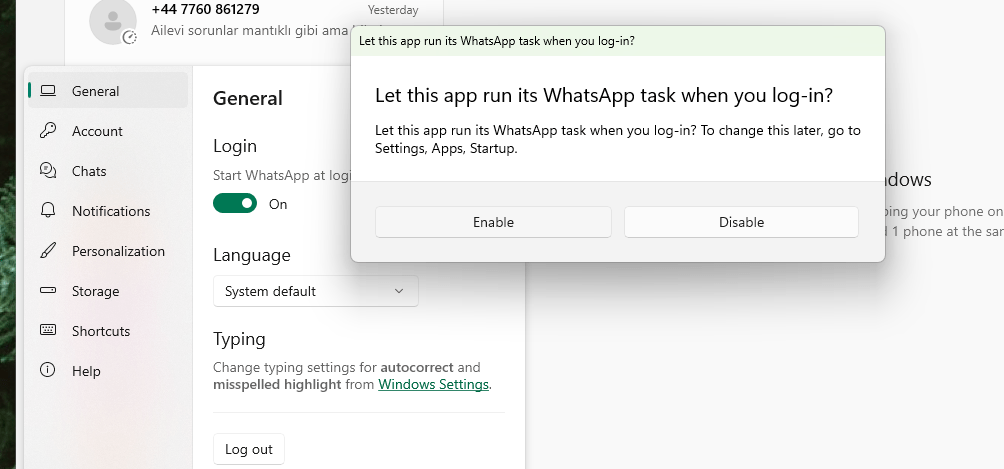Screen dimensions: 1004x469
Task: Click the Language section heading
Action: pos(252,255)
